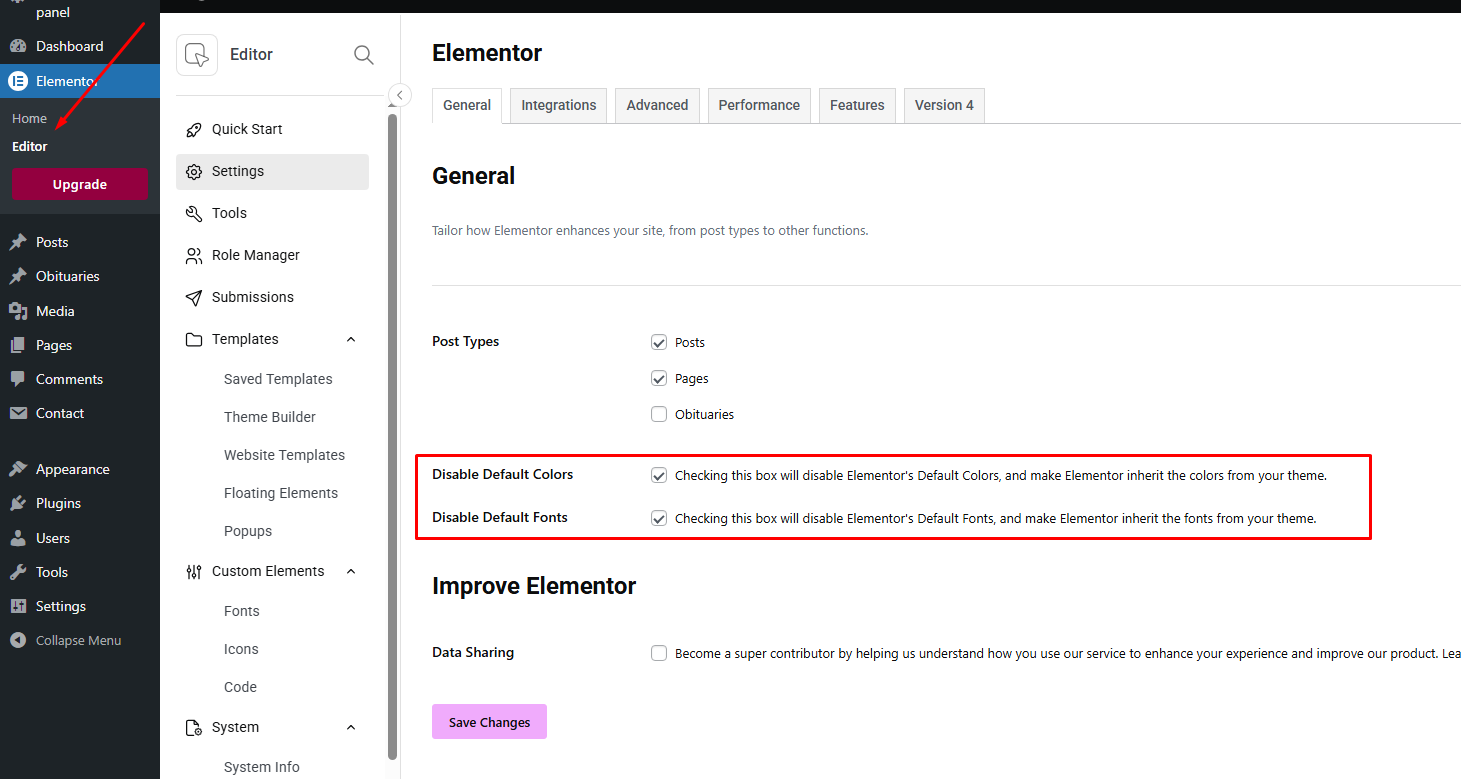Click the search magnifier icon in Editor panel

pyautogui.click(x=364, y=55)
